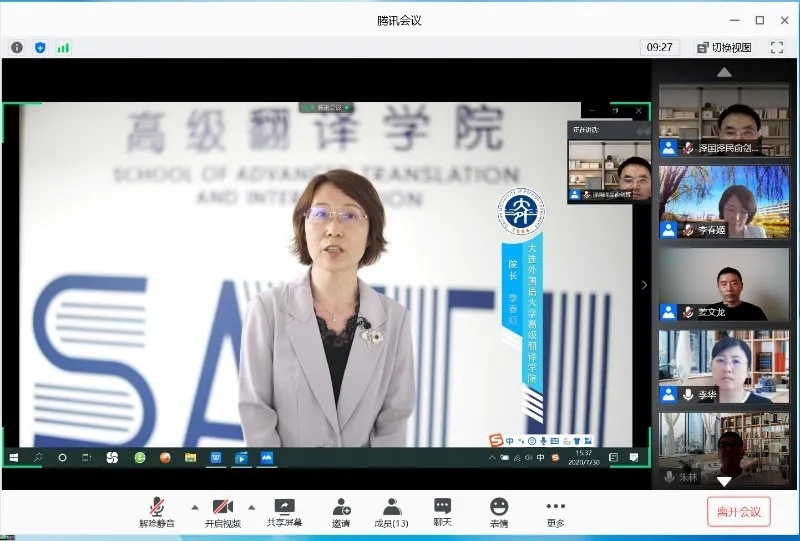Viewport: 800px width, 541px height.
Task: Click the 共享屏幕 share screen icon
Action: click(x=284, y=512)
